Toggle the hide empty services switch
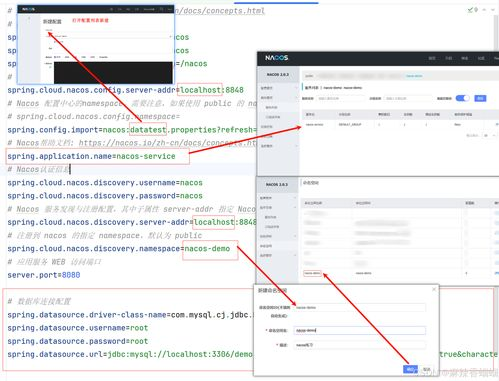 click(462, 98)
